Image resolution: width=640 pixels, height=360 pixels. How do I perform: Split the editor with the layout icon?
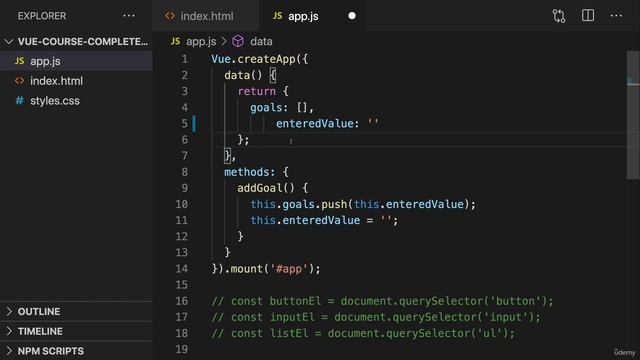coord(588,16)
